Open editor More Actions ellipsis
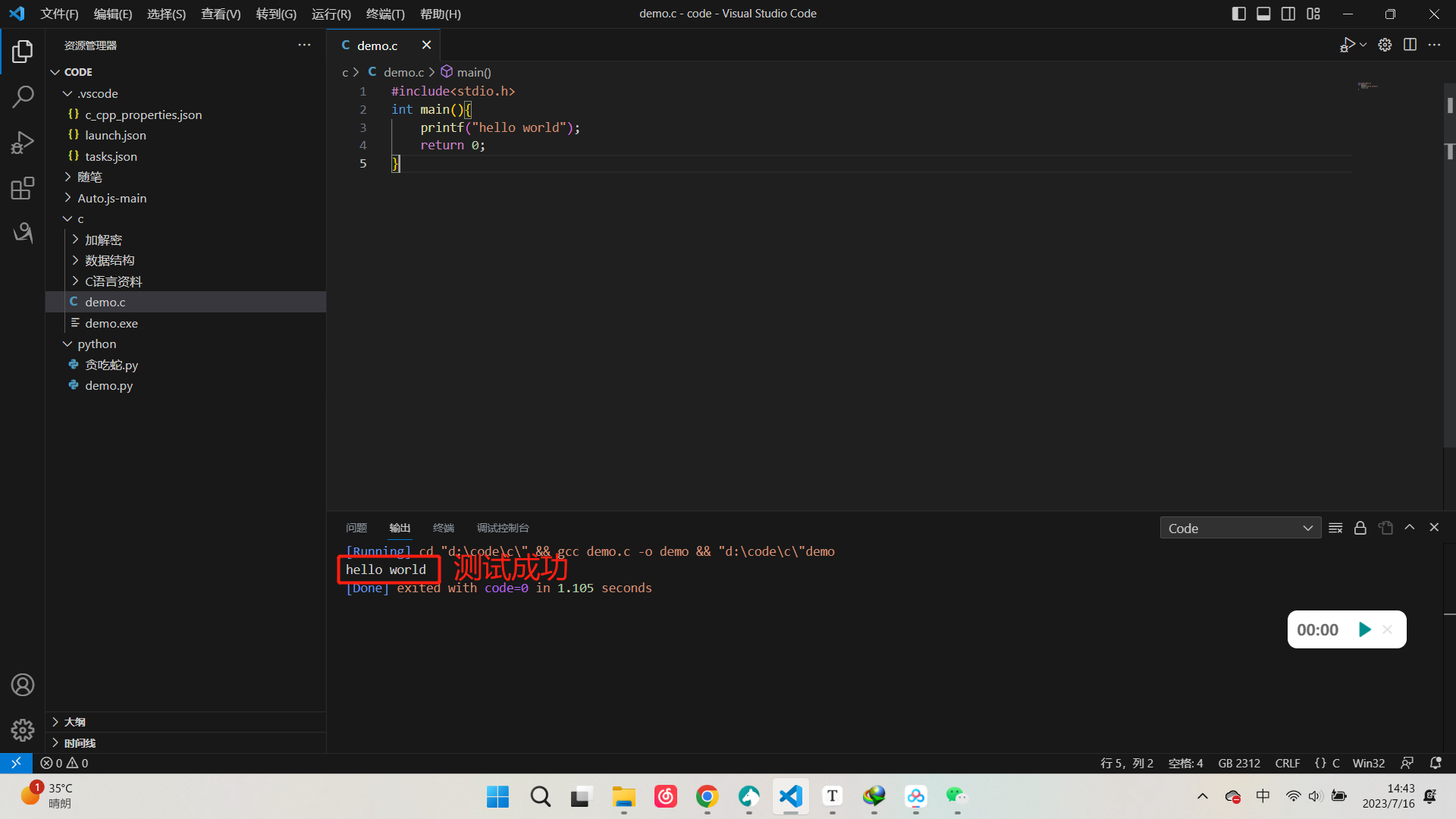The image size is (1456, 819). pos(1434,45)
